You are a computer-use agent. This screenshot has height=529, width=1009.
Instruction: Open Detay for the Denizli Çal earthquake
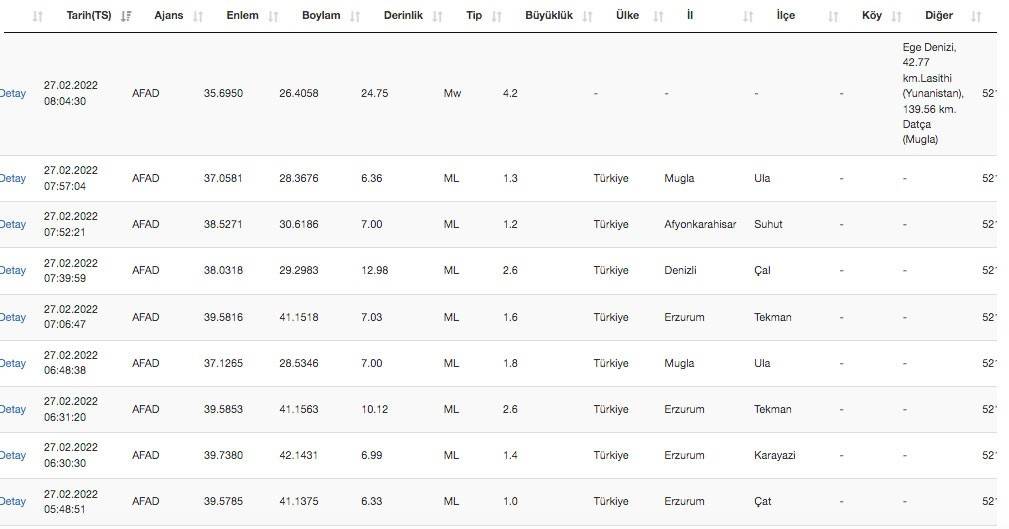click(x=13, y=271)
